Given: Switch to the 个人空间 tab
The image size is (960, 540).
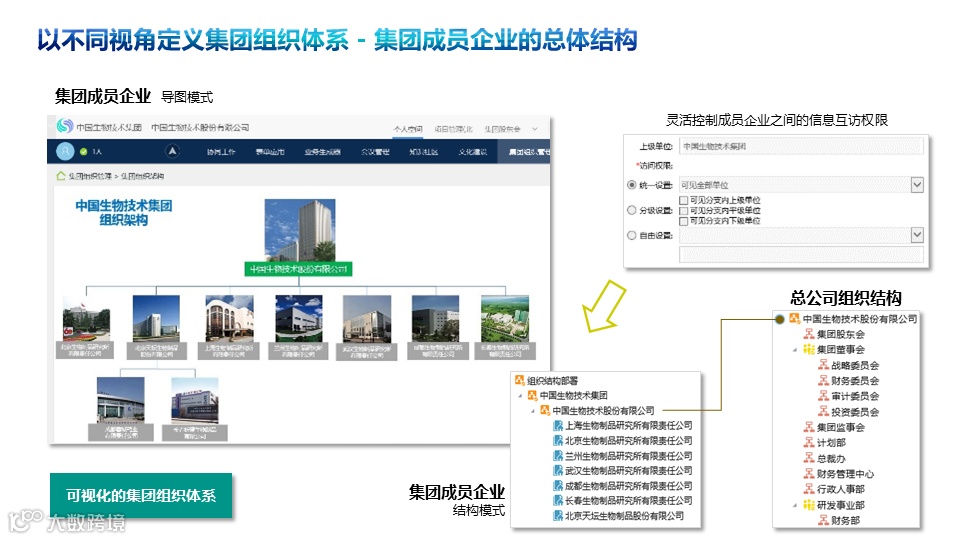Looking at the screenshot, I should (x=408, y=129).
